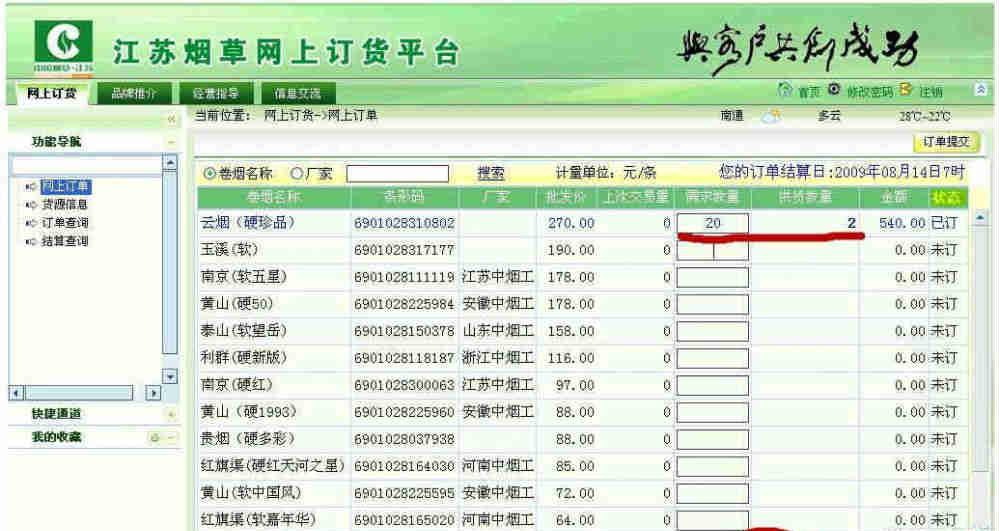Select the 厂家 radio button
The height and width of the screenshot is (531, 999).
(296, 174)
